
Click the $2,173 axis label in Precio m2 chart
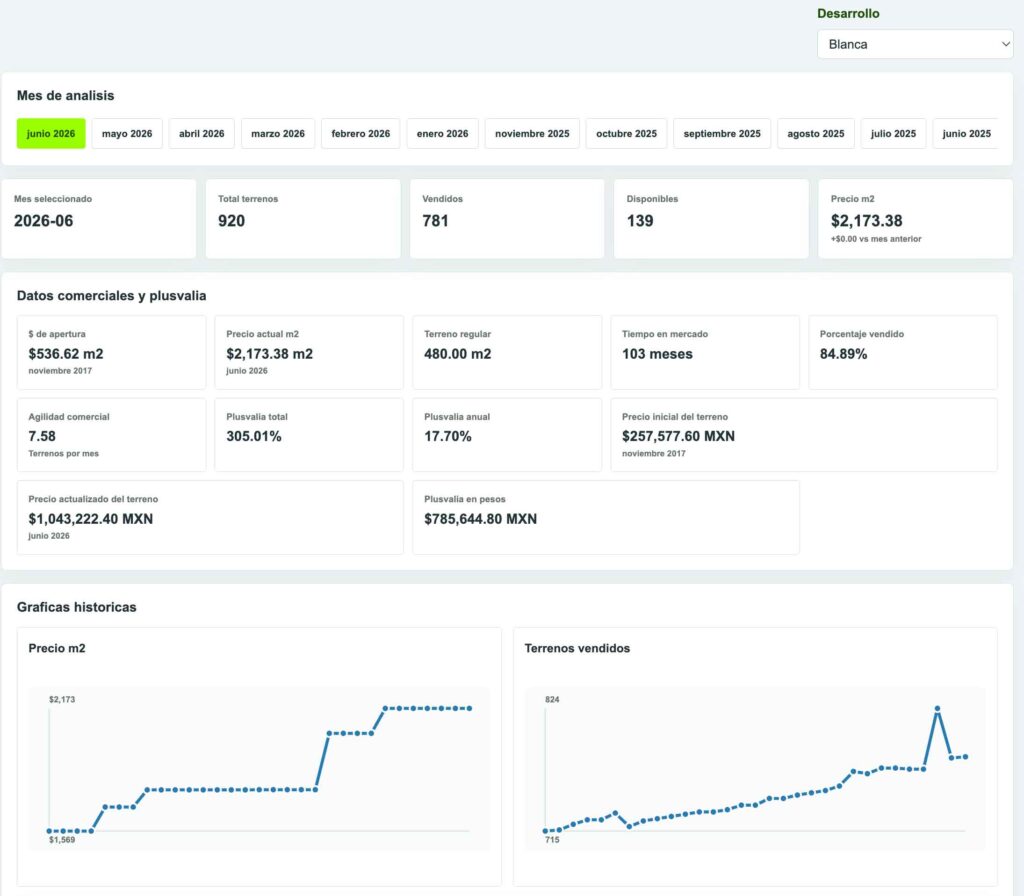coord(62,699)
